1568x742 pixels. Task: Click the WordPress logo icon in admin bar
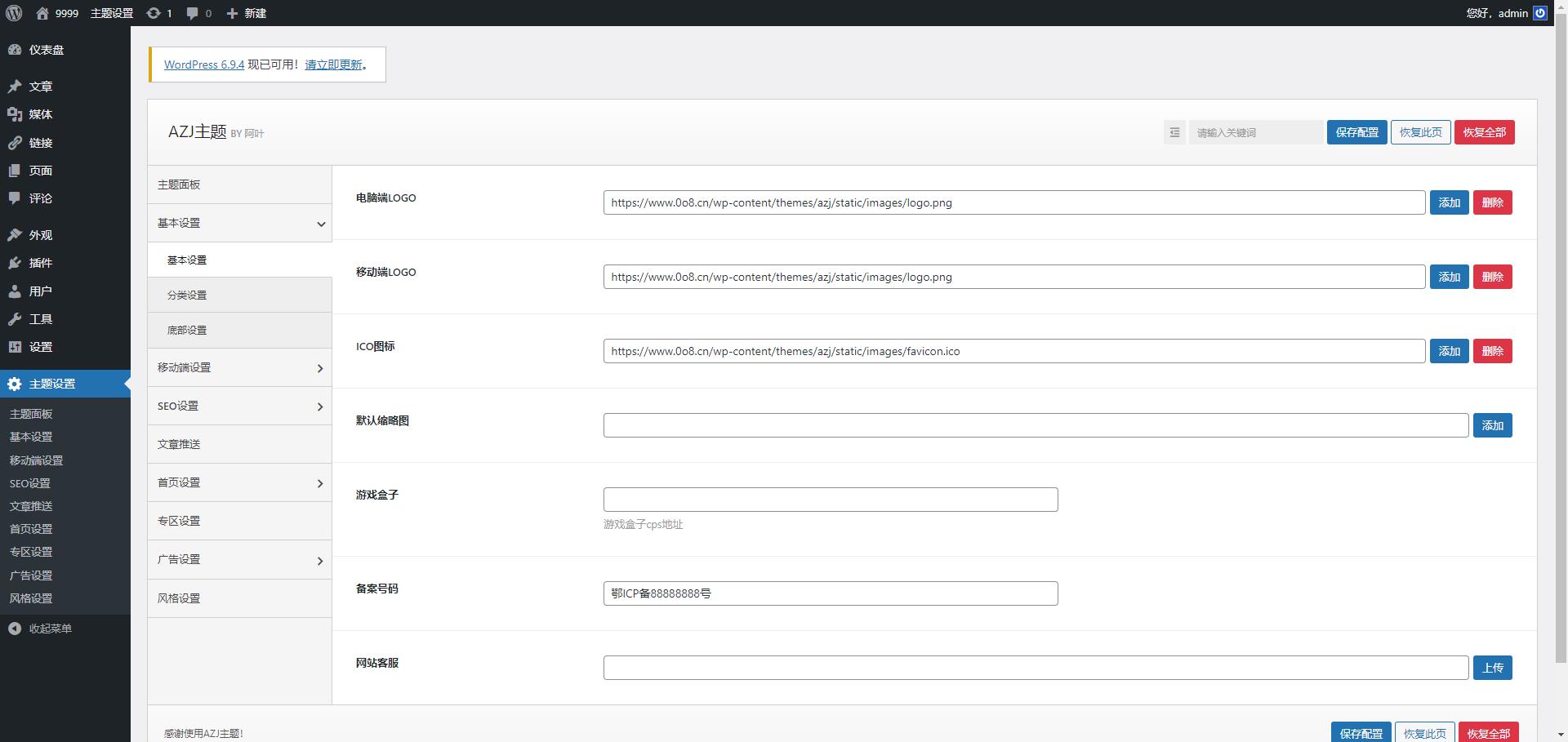(14, 13)
